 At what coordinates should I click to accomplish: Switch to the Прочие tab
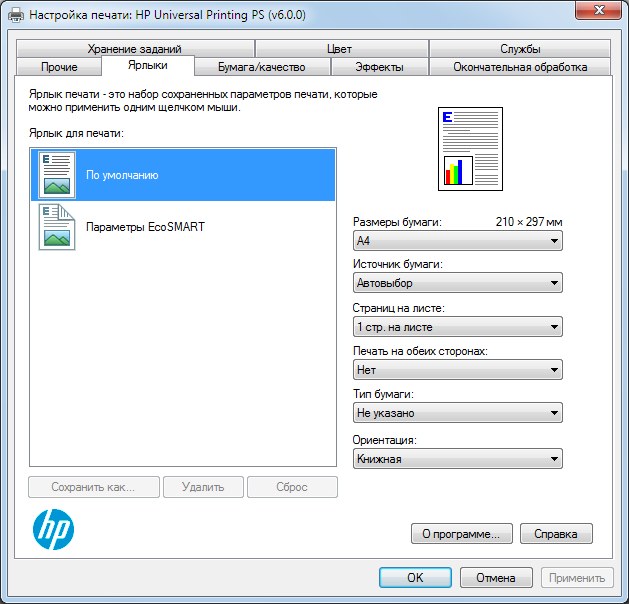tap(59, 67)
